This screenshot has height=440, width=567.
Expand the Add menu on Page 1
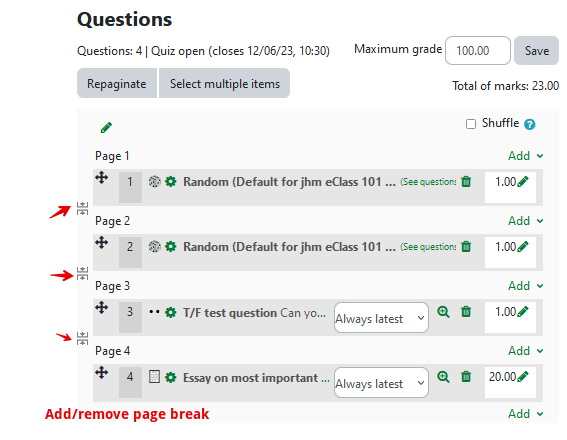(525, 156)
